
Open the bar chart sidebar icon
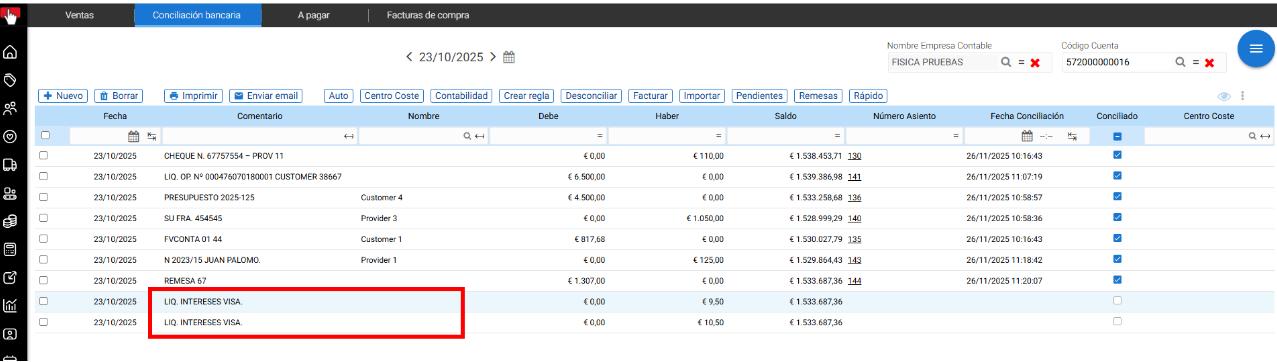point(10,304)
